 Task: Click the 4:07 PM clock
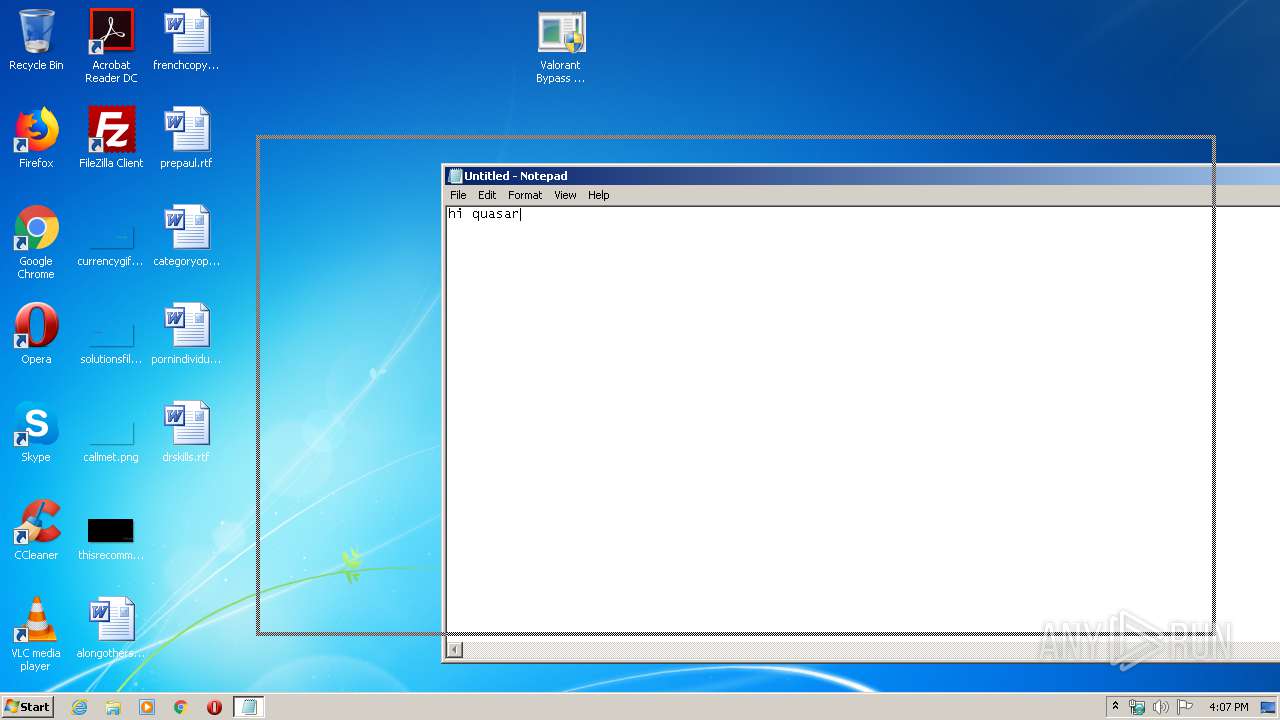pos(1228,707)
